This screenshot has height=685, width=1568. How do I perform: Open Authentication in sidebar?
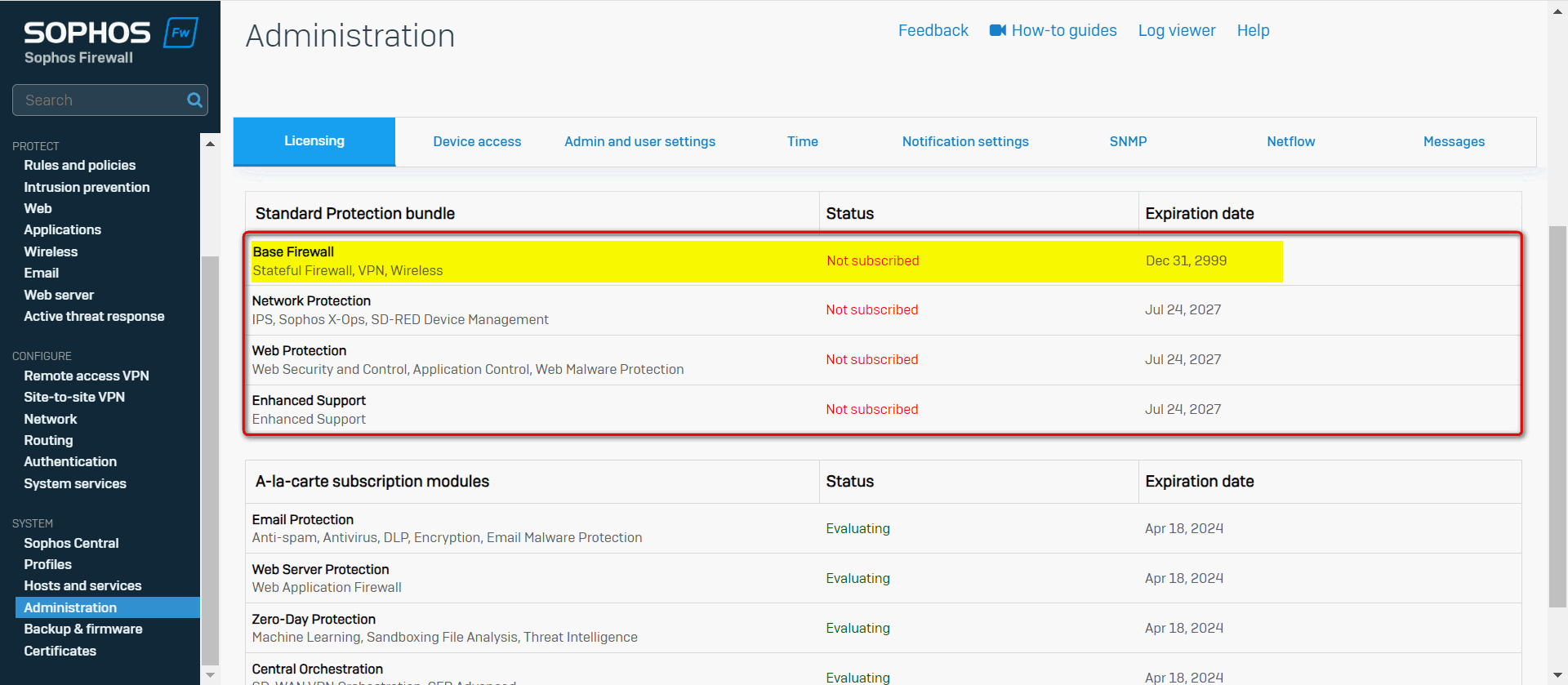point(70,461)
